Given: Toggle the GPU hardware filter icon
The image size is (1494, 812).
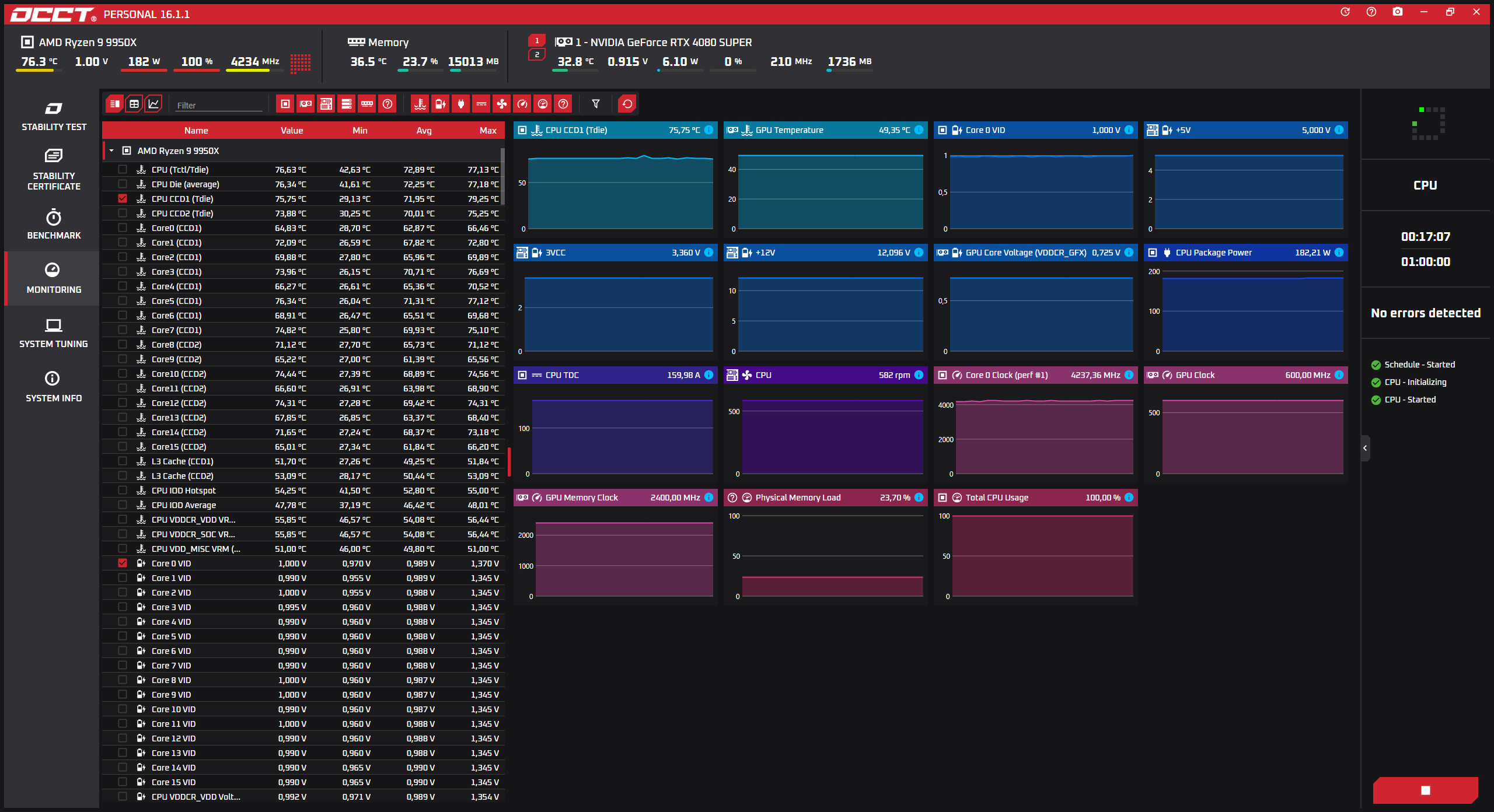Looking at the screenshot, I should click(305, 104).
